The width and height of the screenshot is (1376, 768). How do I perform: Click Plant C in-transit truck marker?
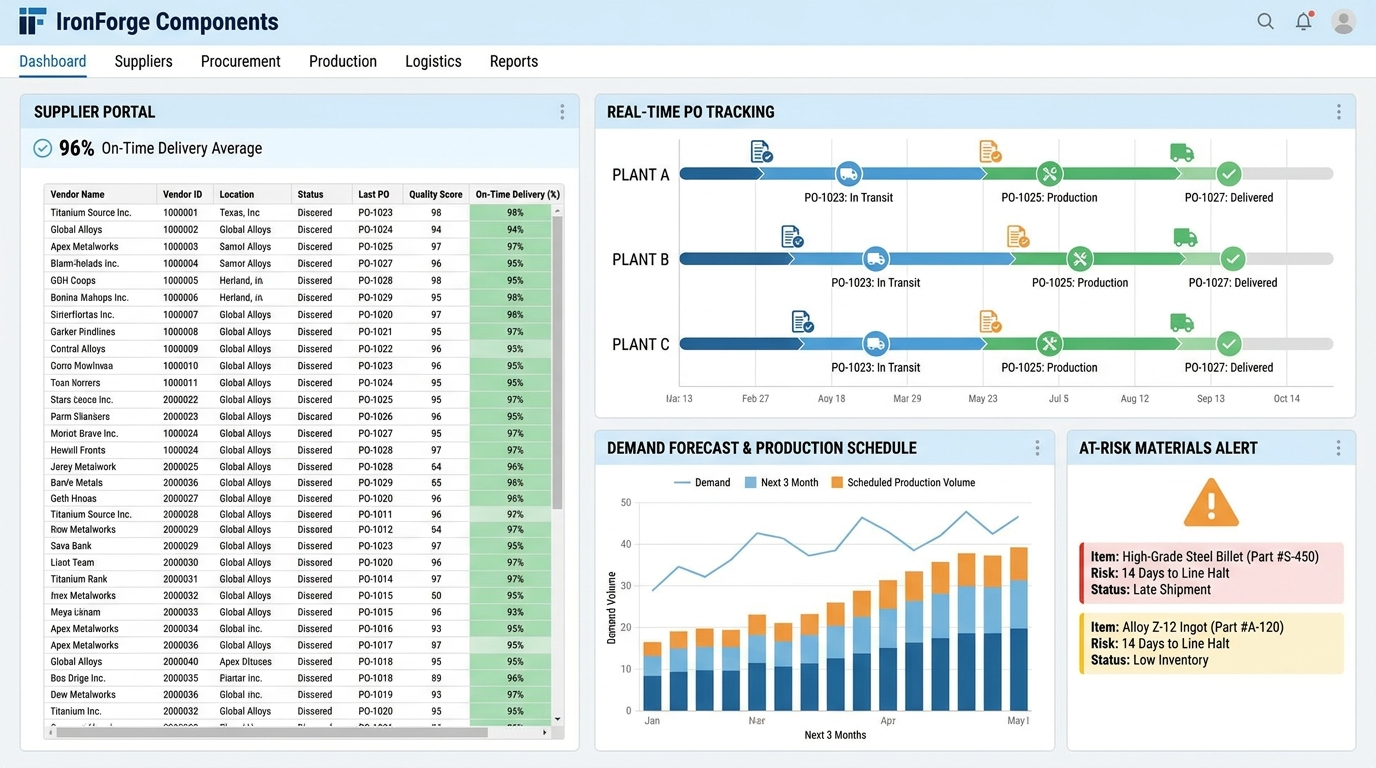point(876,344)
